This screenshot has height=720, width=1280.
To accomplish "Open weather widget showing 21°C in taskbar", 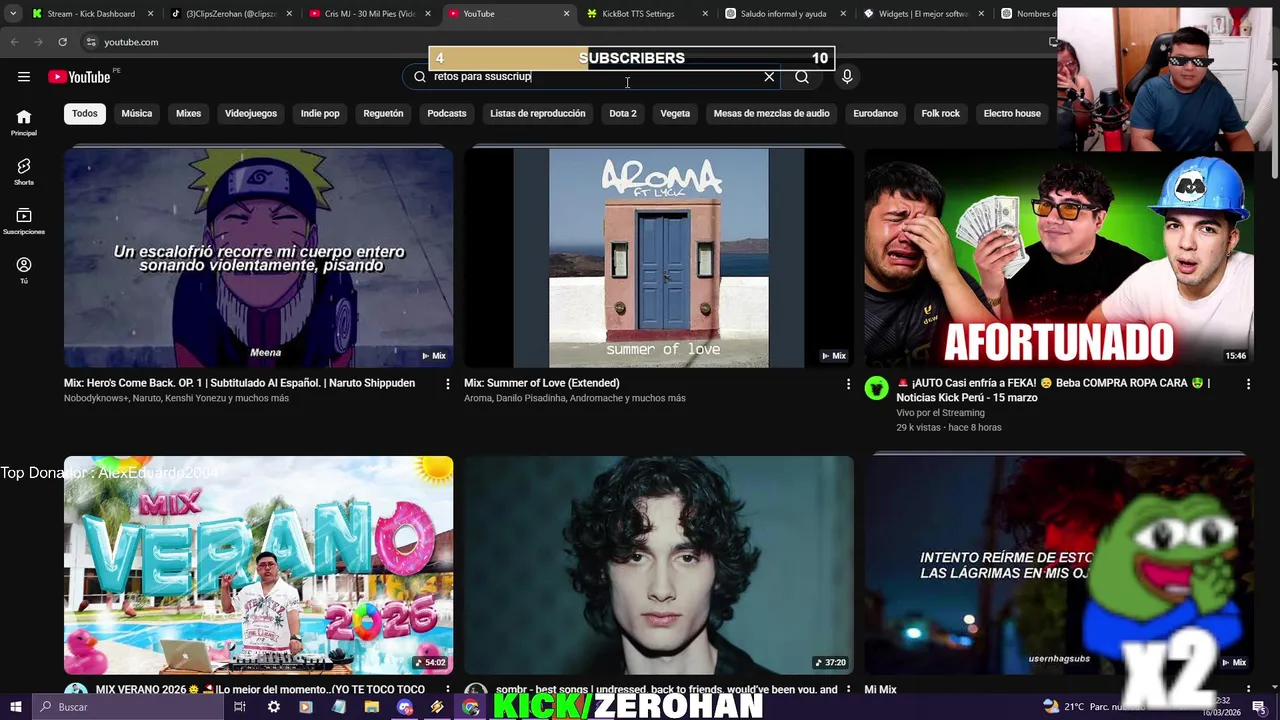I will pyautogui.click(x=1094, y=707).
